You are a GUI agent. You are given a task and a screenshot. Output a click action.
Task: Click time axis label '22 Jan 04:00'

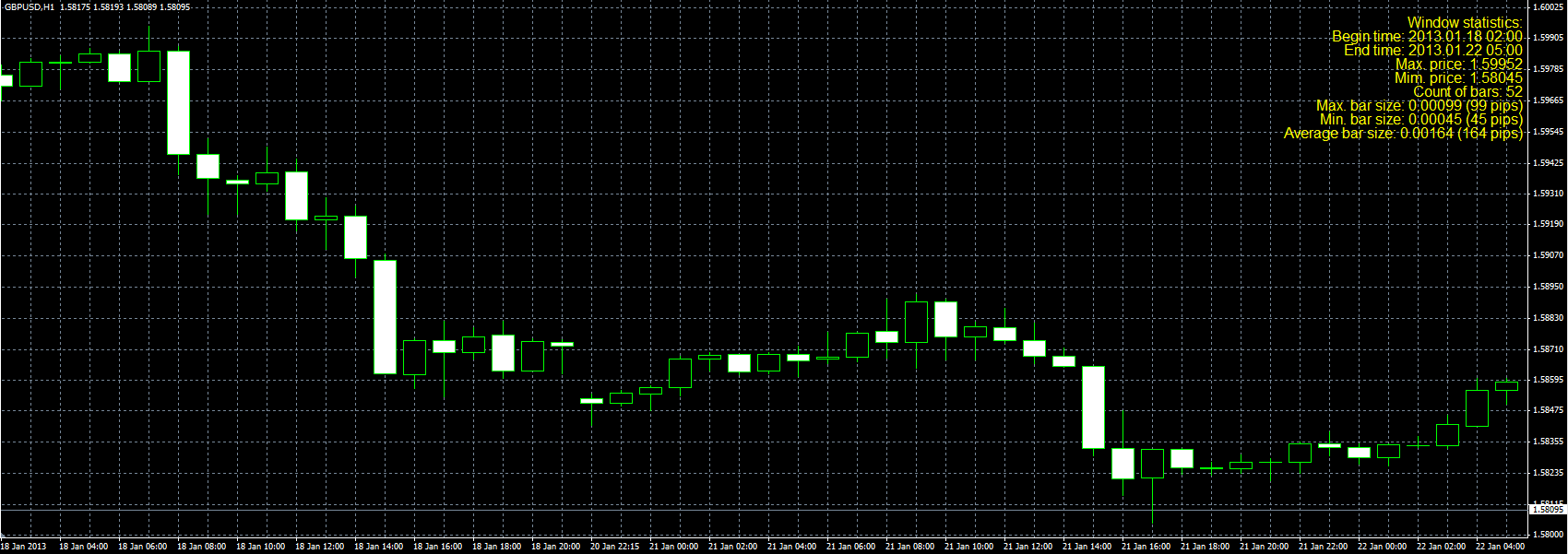pos(1500,547)
